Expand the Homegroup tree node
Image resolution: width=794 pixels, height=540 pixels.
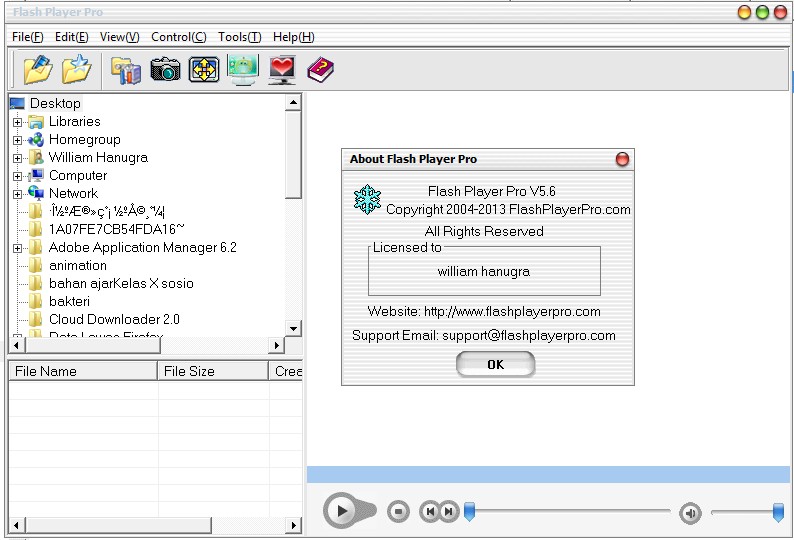click(x=18, y=140)
